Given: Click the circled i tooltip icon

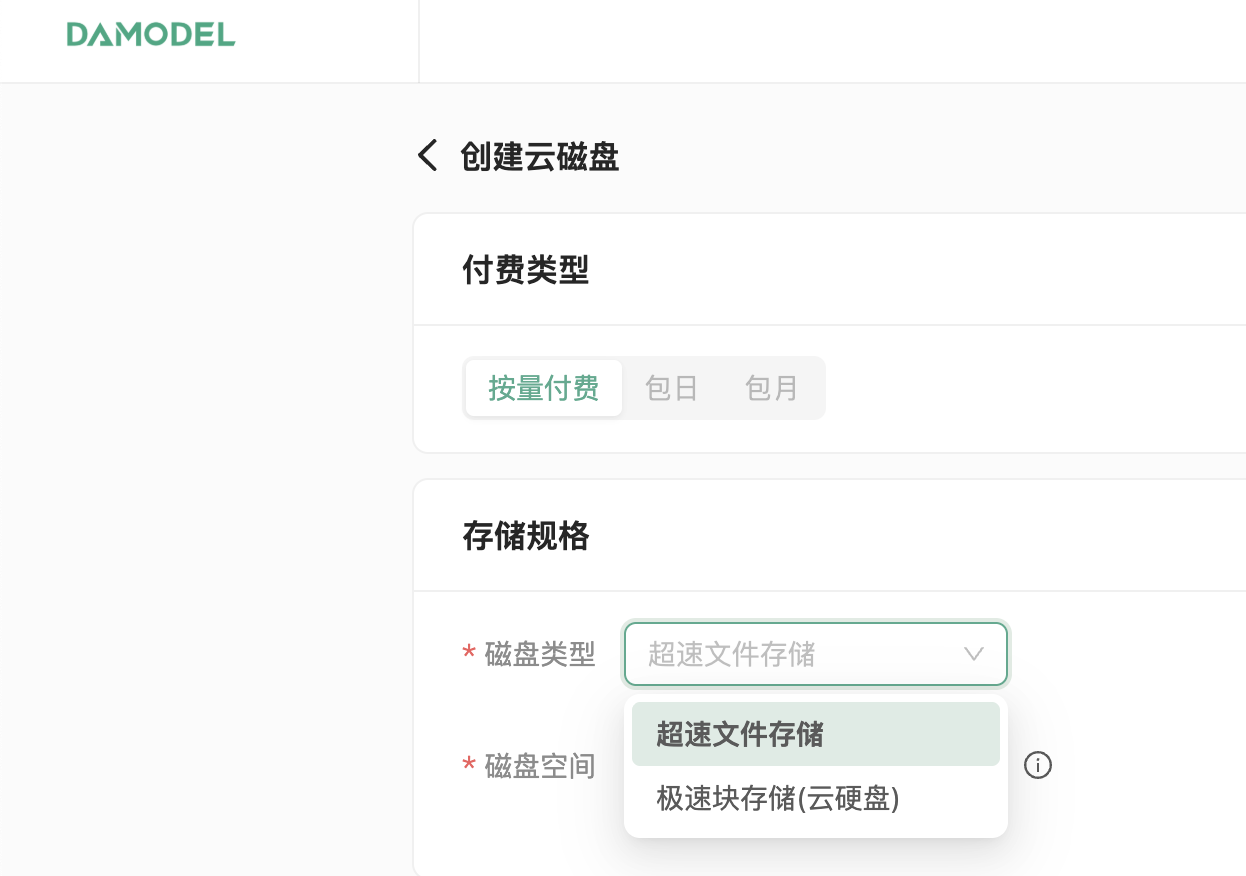Looking at the screenshot, I should [x=1038, y=766].
